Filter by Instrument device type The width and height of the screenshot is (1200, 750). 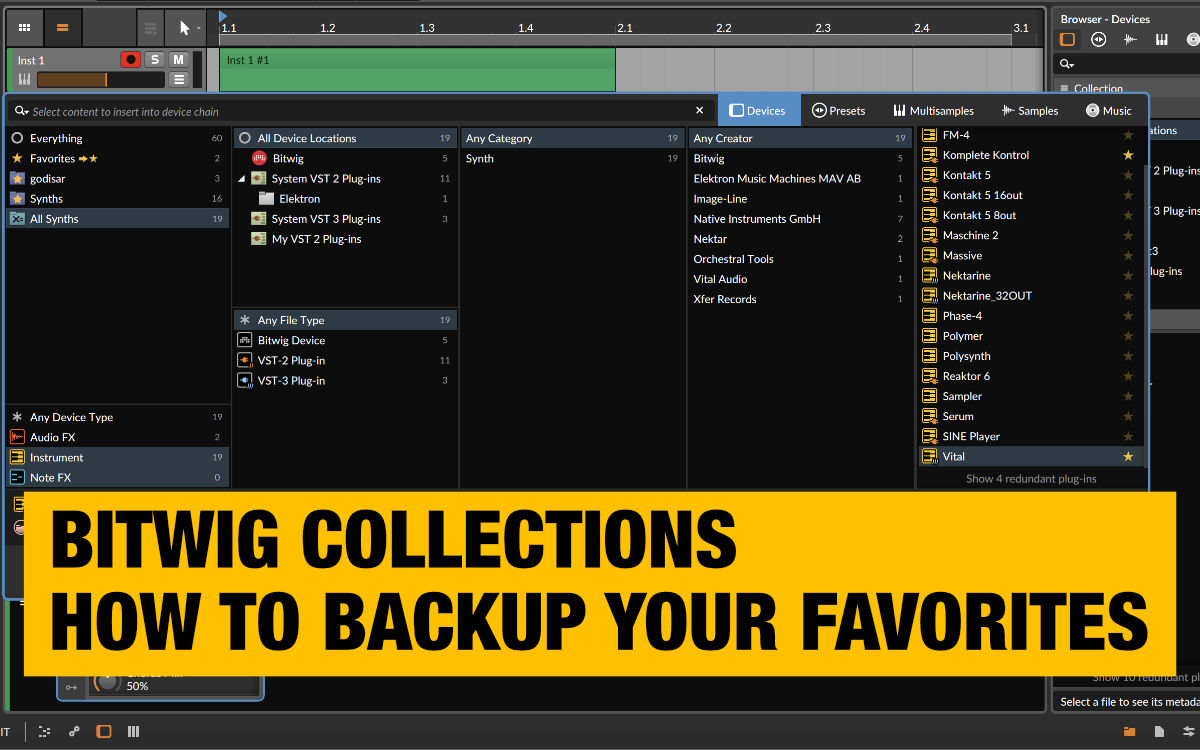(117, 457)
